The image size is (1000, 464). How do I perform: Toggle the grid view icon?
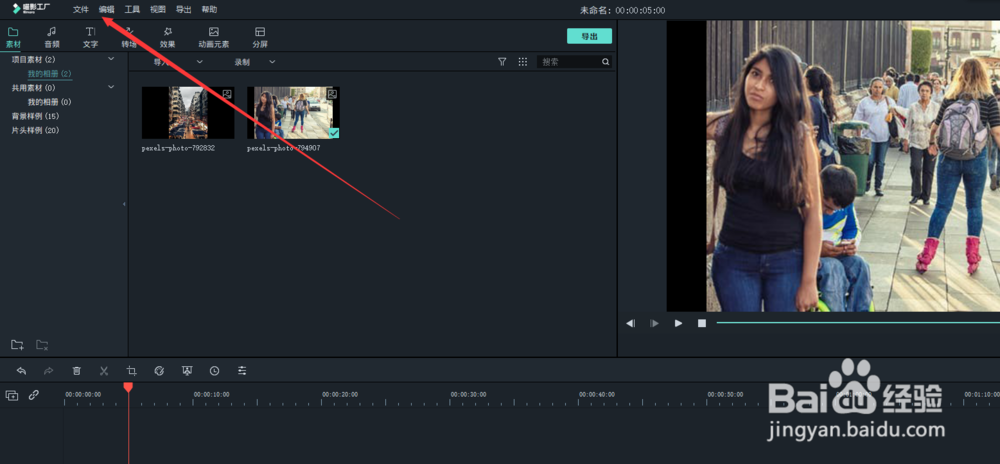[x=523, y=62]
